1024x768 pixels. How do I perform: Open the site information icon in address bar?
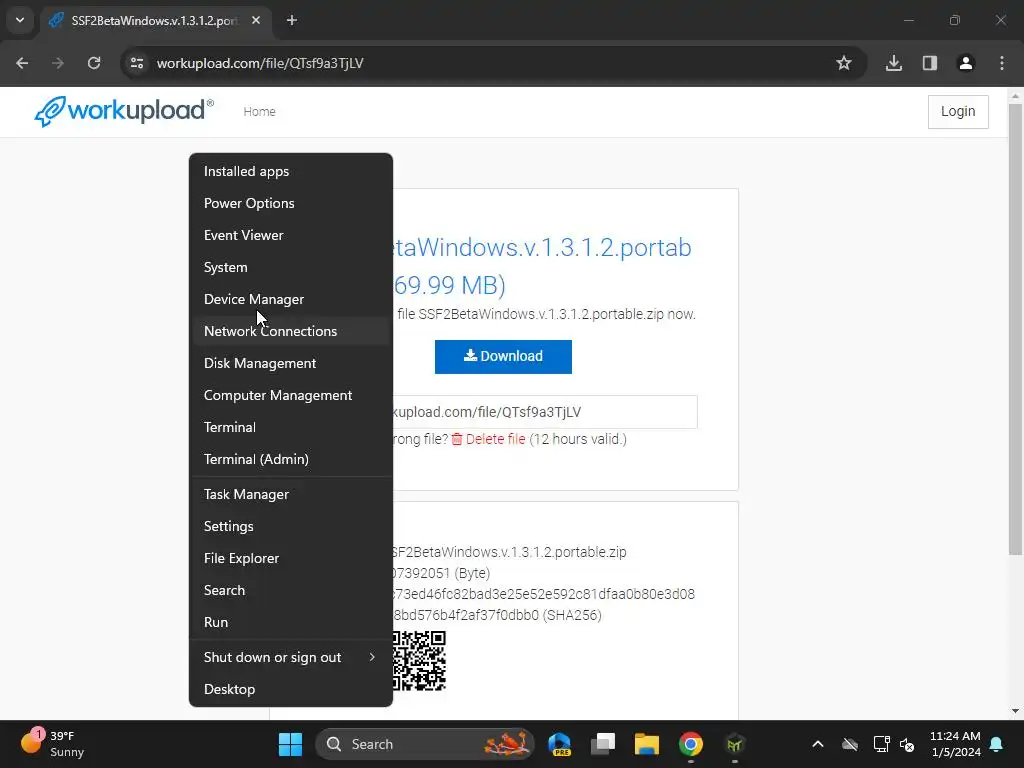tap(137, 63)
